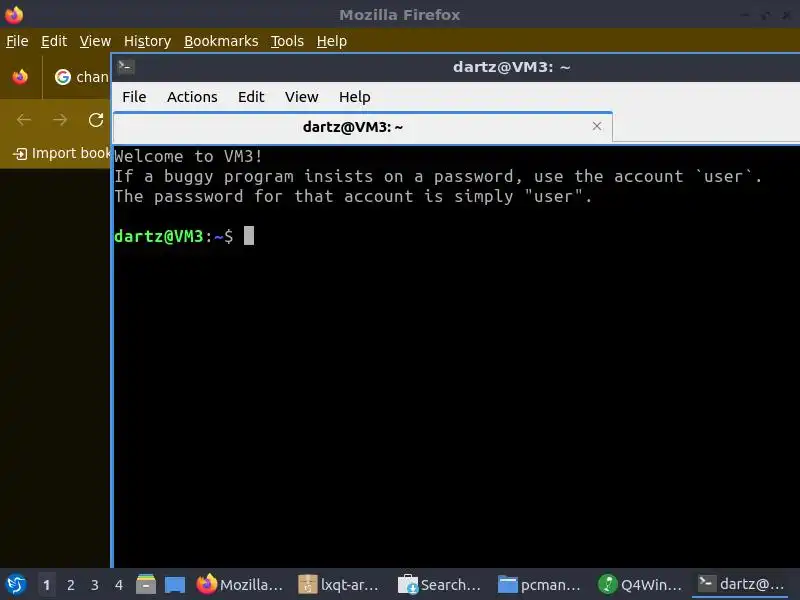Switch to pcmanfm taskbar entry
Viewport: 800px width, 600px height.
pyautogui.click(x=540, y=585)
